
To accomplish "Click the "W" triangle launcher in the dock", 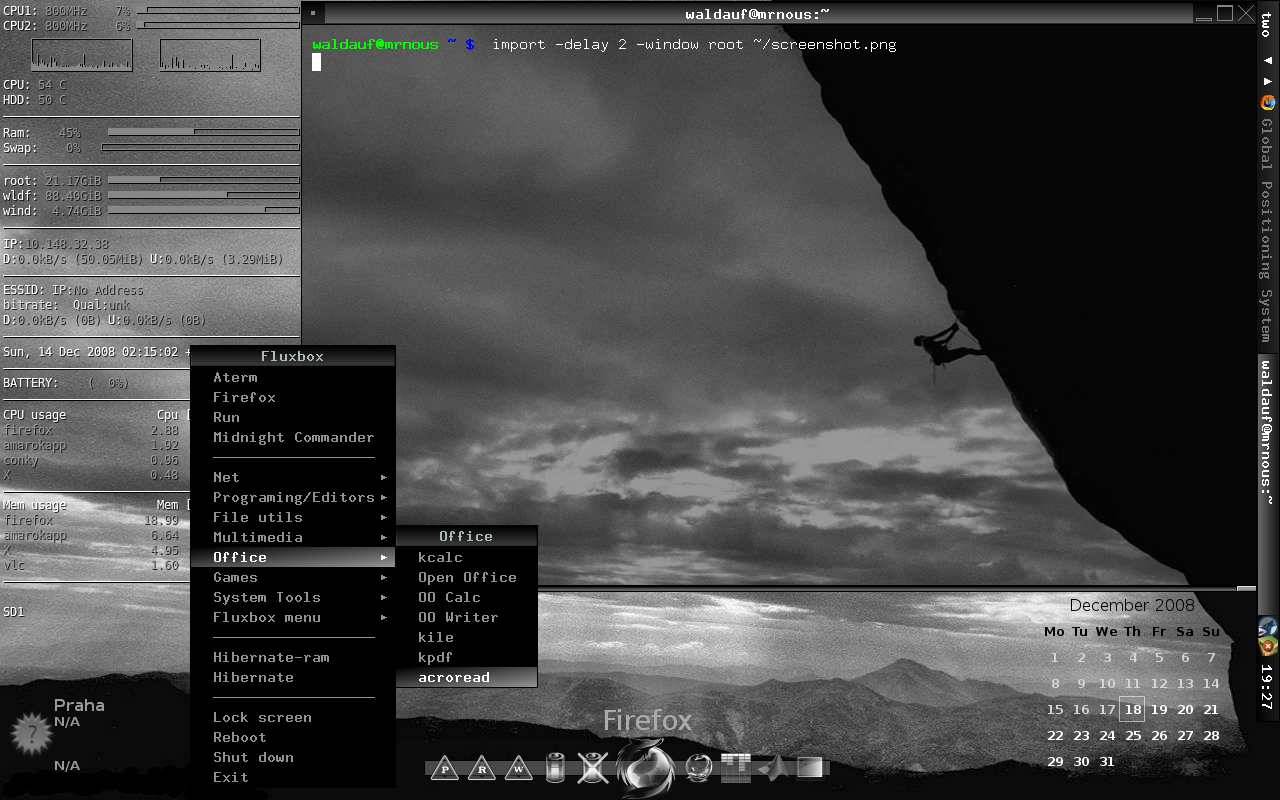I will click(x=519, y=768).
